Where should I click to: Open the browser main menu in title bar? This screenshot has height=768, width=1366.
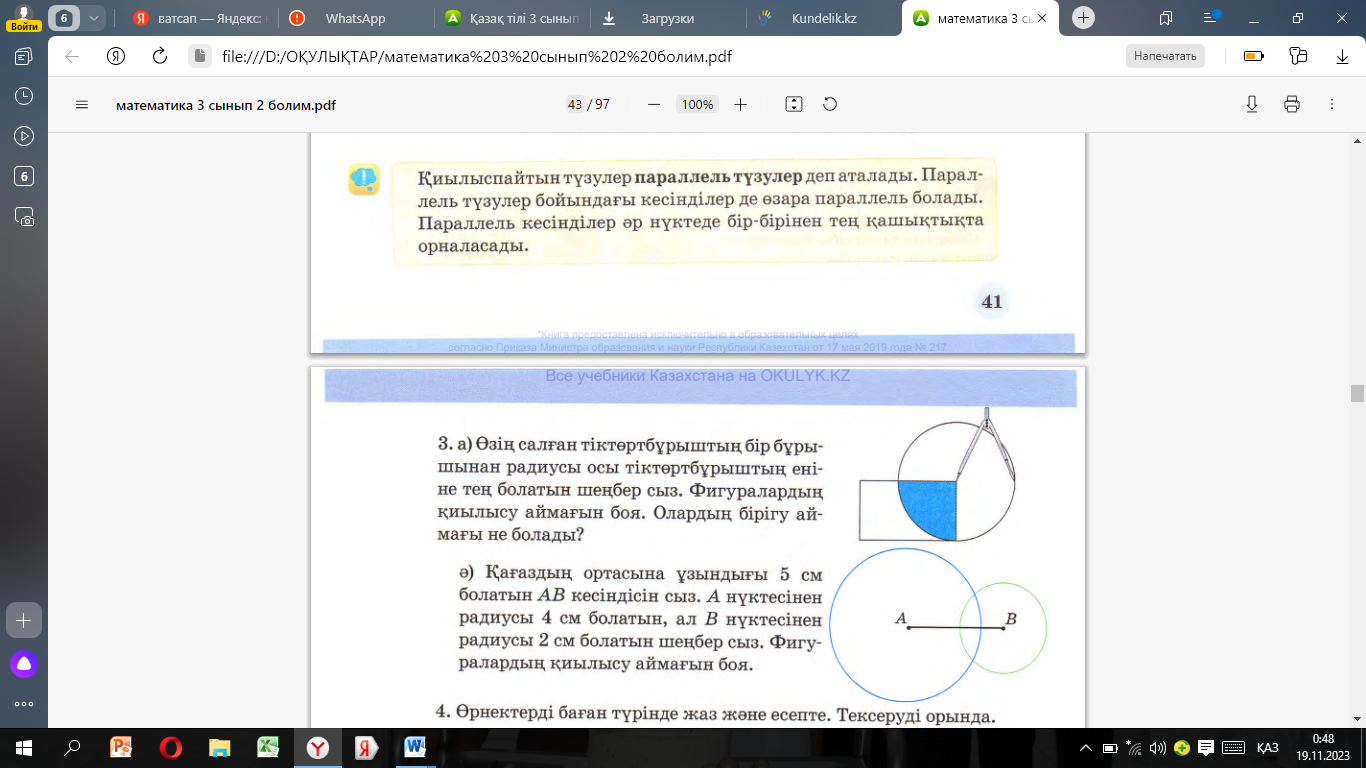(1211, 17)
